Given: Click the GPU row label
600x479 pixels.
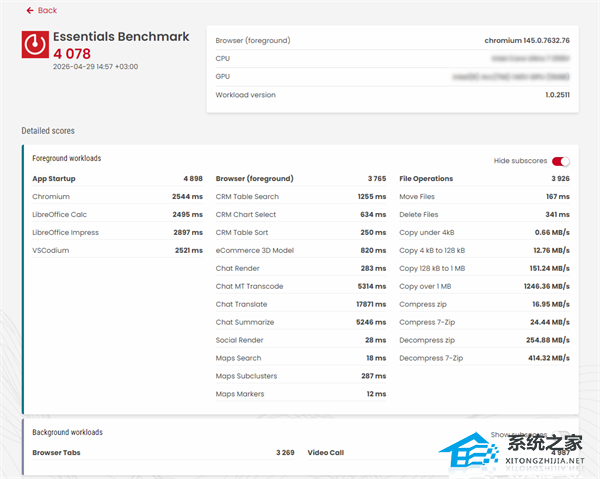Looking at the screenshot, I should tap(223, 77).
